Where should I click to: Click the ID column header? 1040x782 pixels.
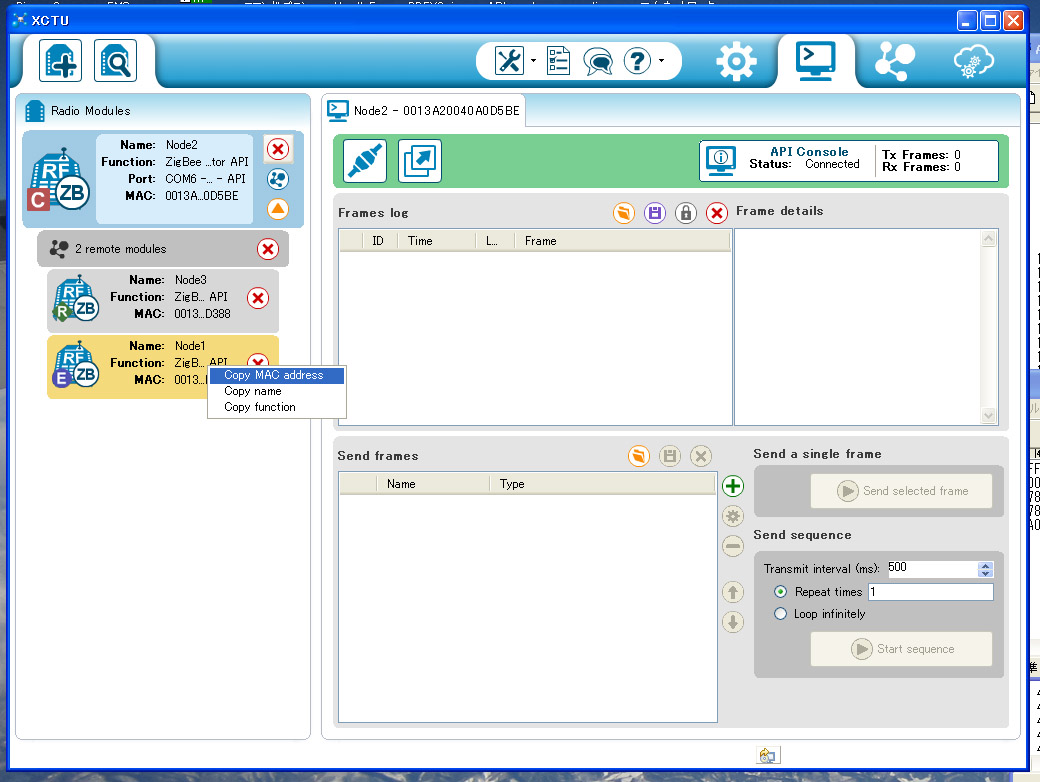click(379, 241)
